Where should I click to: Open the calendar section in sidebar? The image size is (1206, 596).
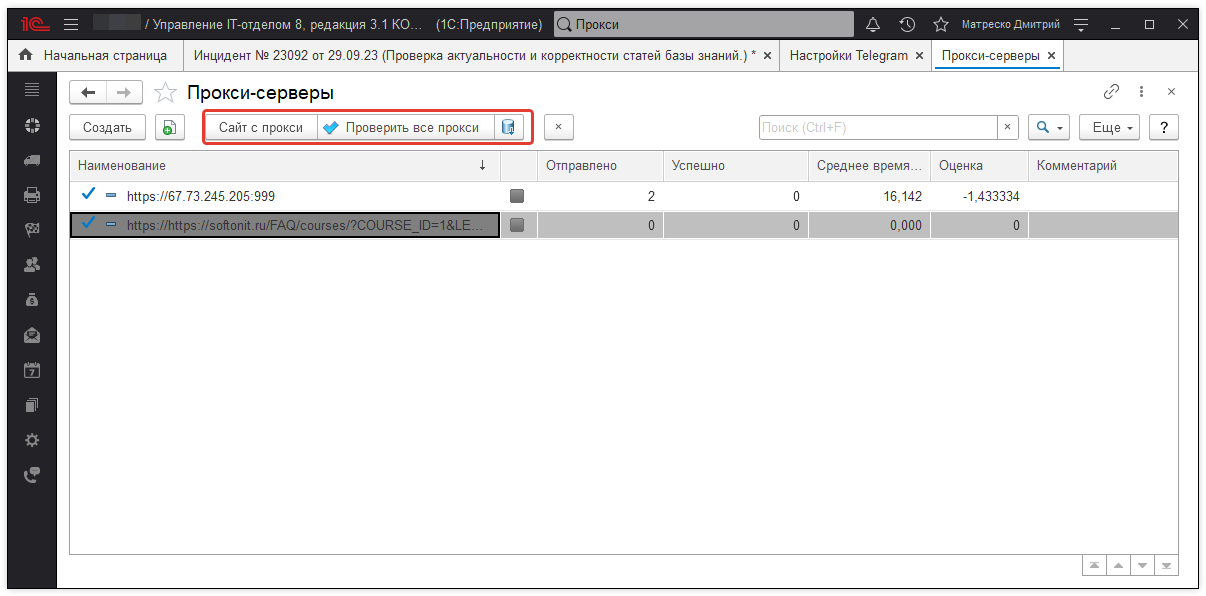pos(32,370)
